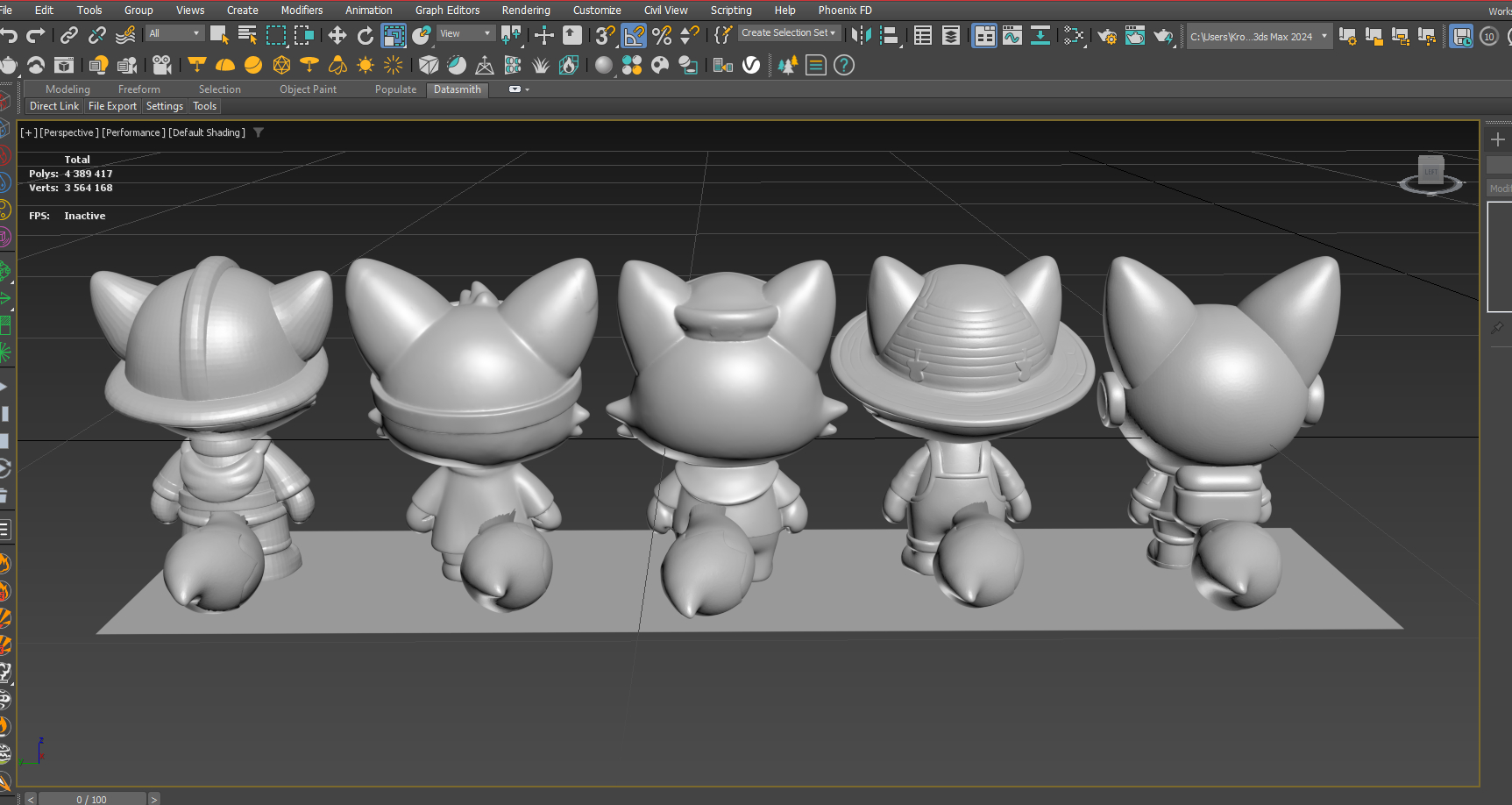This screenshot has height=805, width=1512.
Task: Click the V-Ray logo toolbar icon
Action: [751, 65]
